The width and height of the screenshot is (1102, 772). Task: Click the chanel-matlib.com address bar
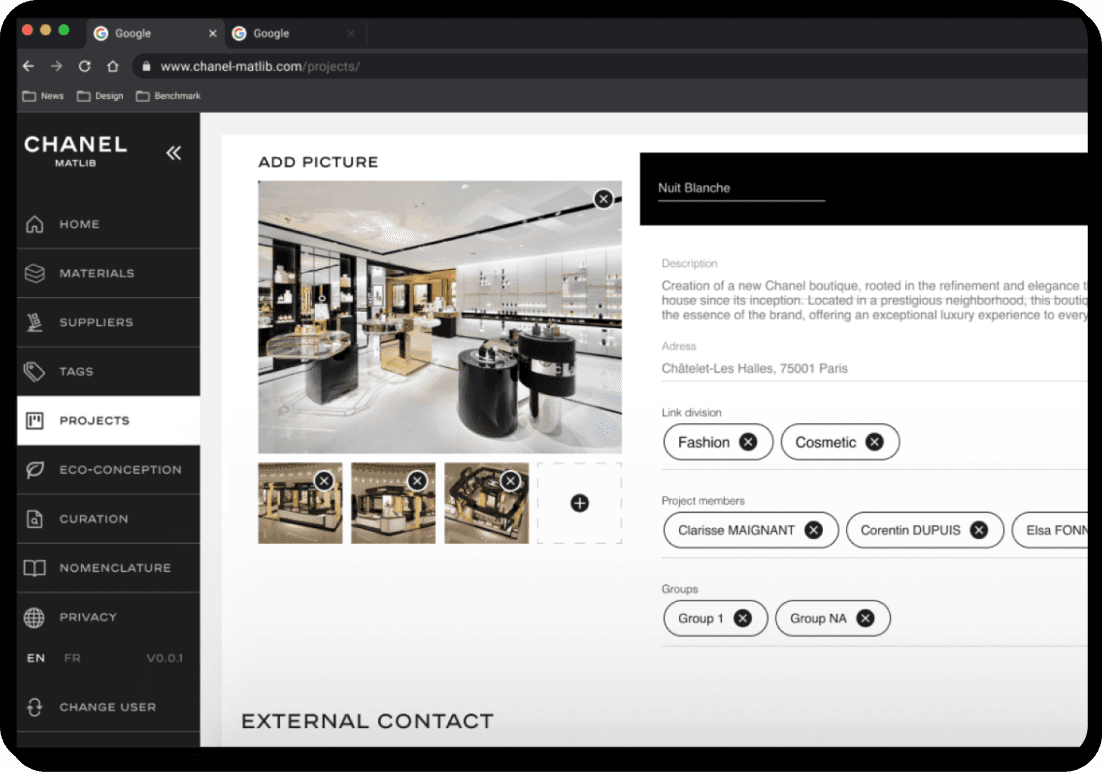pos(610,66)
